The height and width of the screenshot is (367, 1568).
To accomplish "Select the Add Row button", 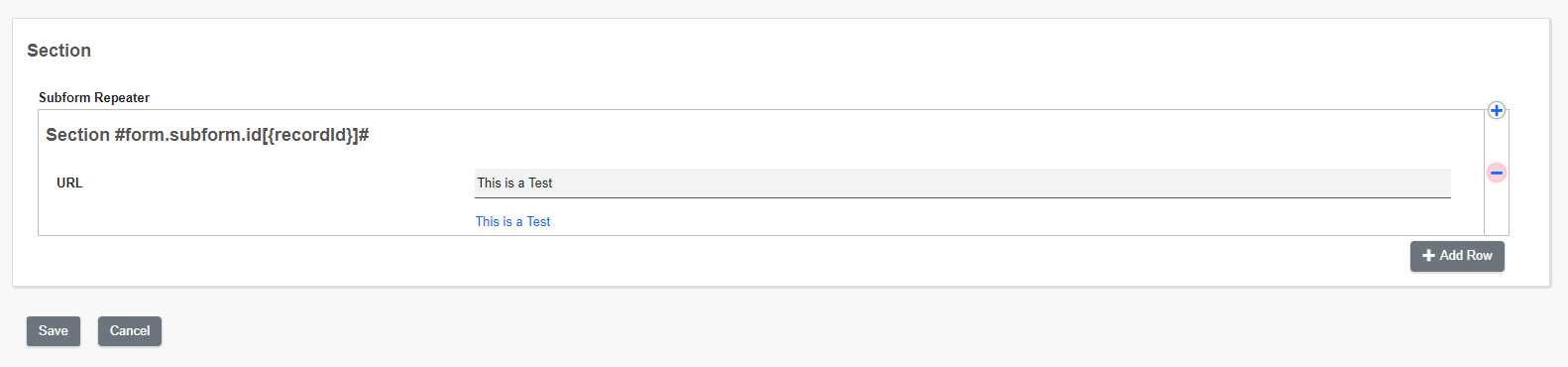I will [x=1457, y=256].
